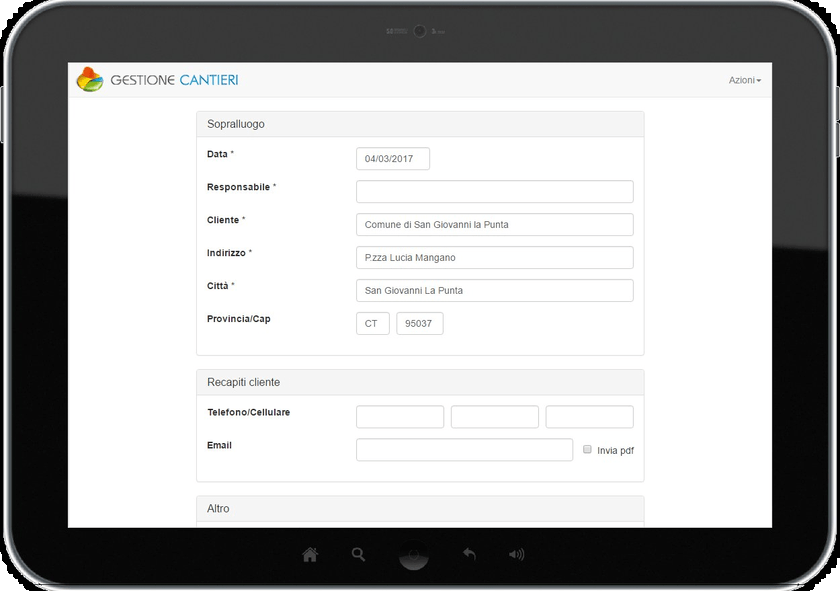Tap the tablet volume speaker icon
This screenshot has height=591, width=840.
click(516, 554)
